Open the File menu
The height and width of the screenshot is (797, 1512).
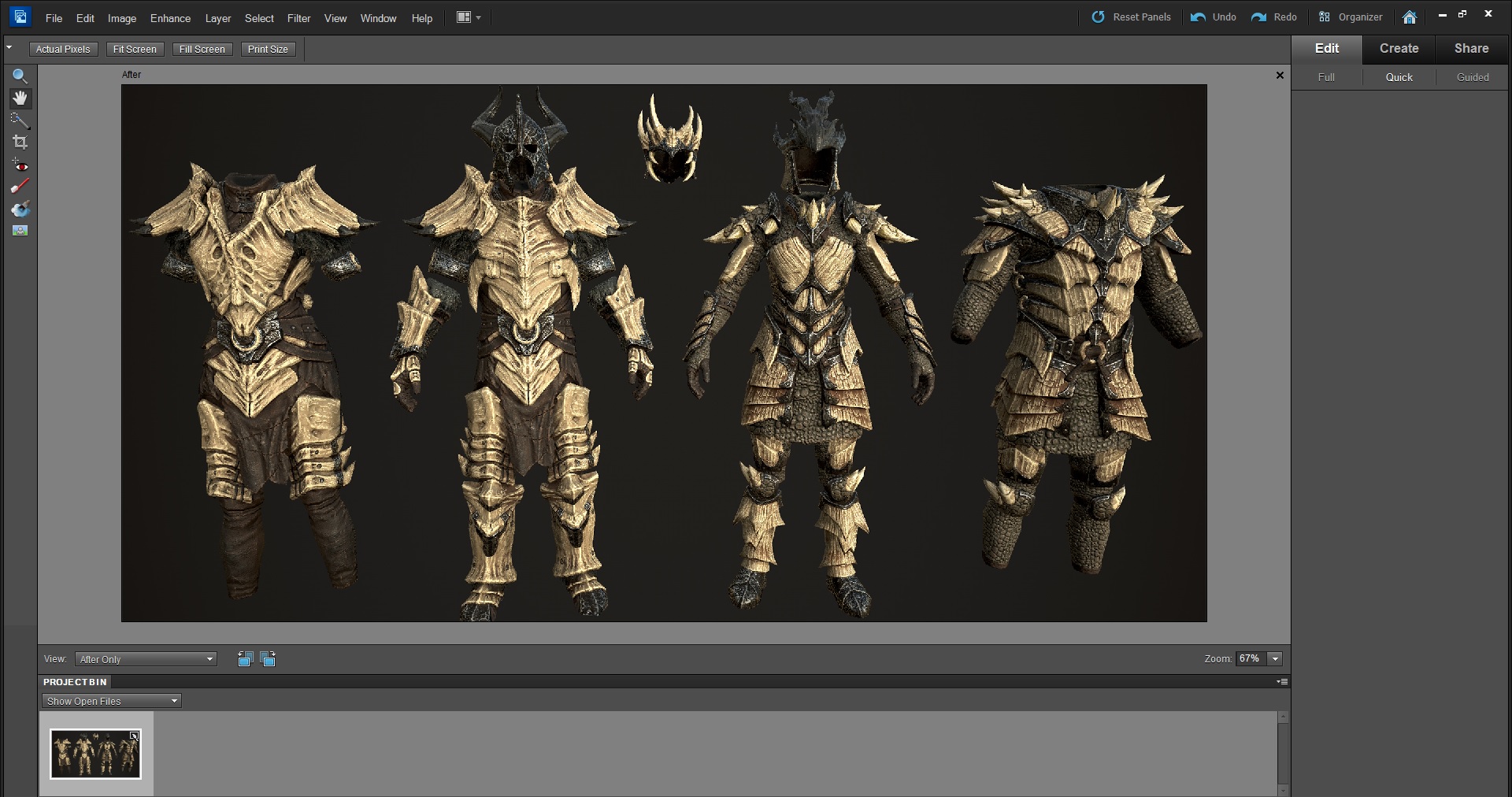click(54, 18)
